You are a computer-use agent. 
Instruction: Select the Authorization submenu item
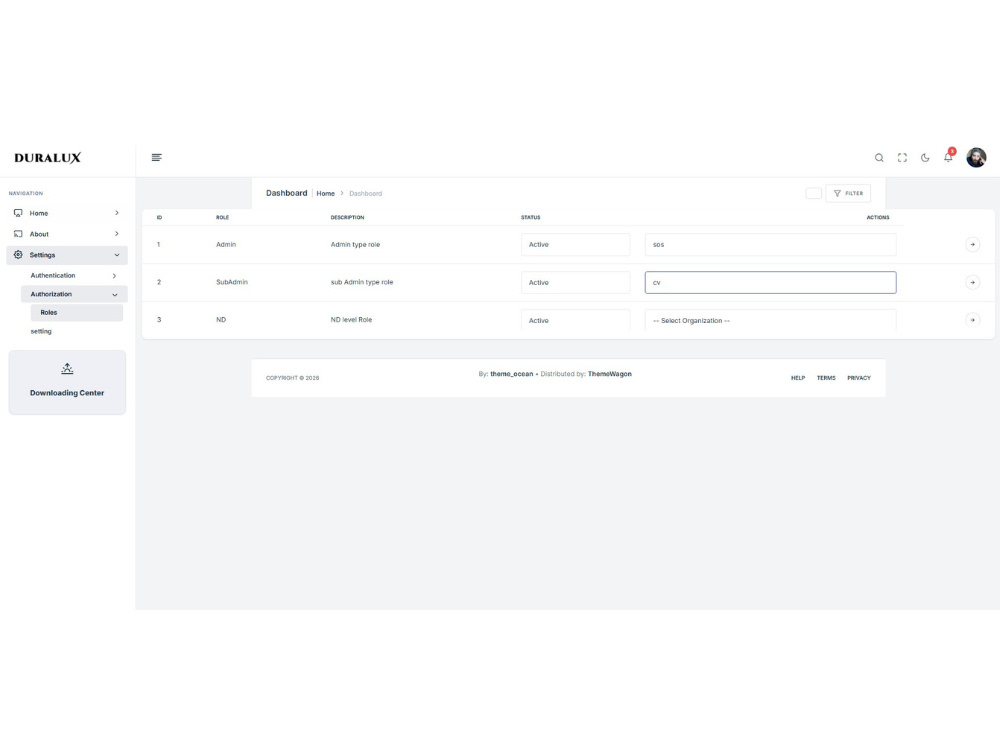coord(74,294)
